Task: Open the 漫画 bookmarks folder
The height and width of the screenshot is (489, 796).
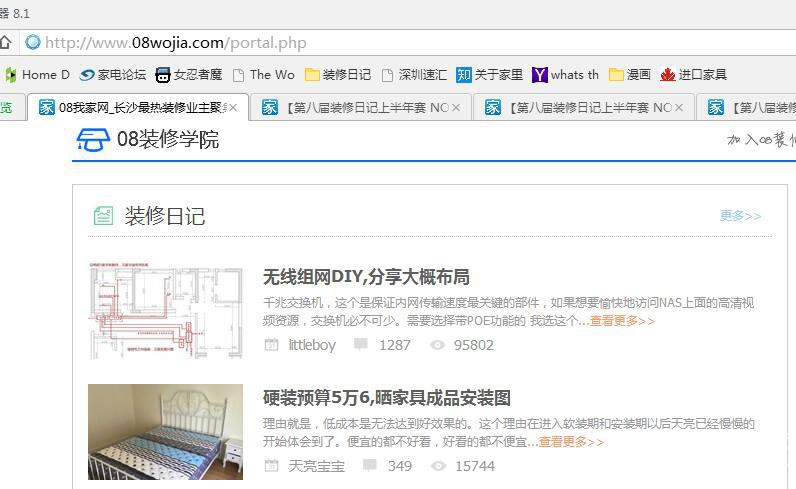Action: click(630, 74)
